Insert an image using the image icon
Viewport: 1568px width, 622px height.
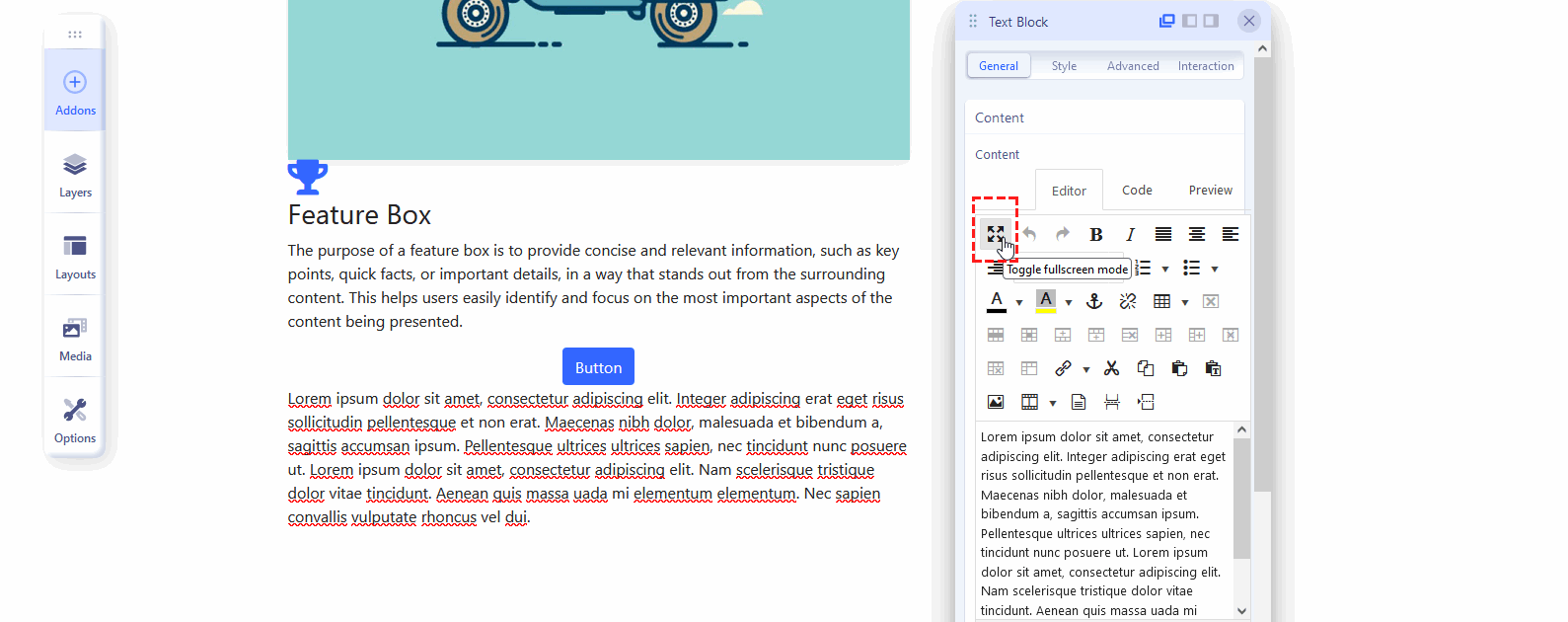(x=996, y=402)
